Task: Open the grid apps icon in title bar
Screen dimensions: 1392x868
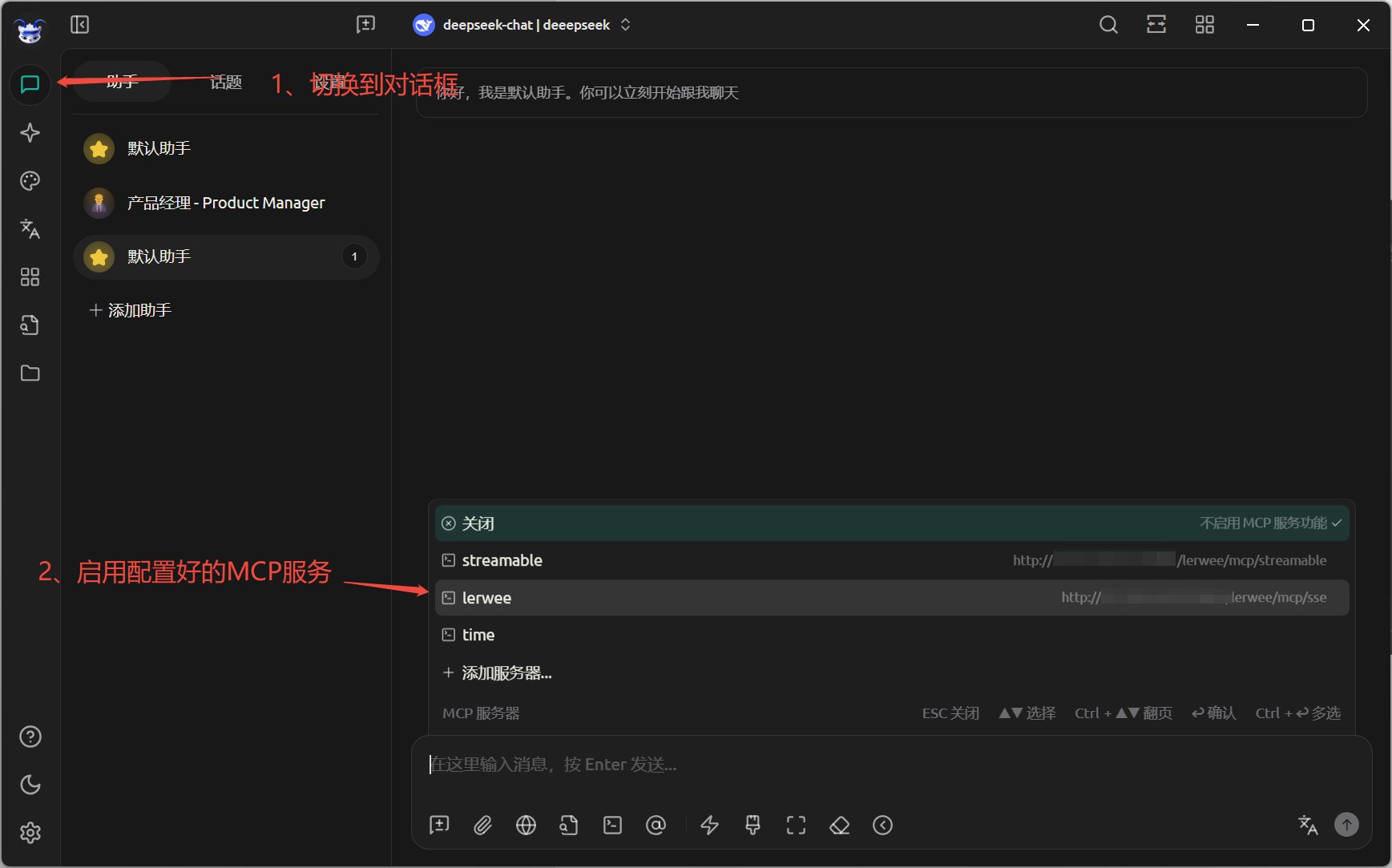Action: [1204, 25]
